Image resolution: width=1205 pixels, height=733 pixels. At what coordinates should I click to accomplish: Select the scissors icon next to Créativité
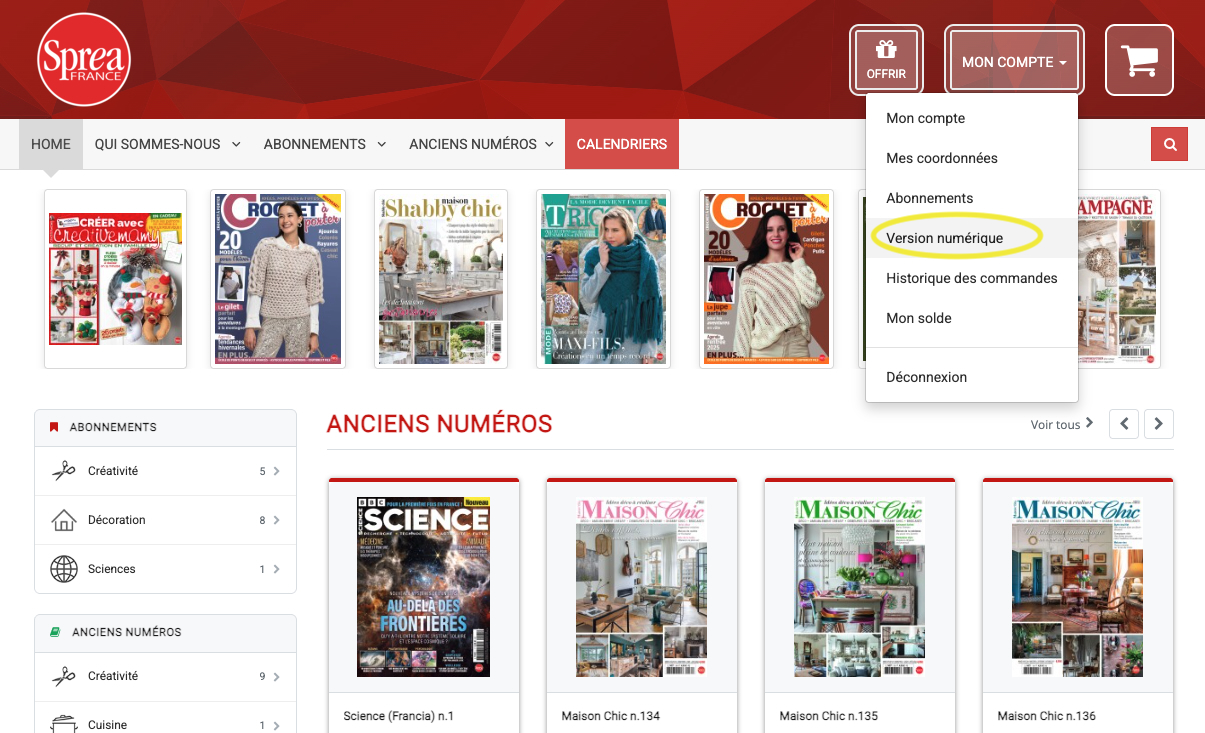pyautogui.click(x=64, y=470)
